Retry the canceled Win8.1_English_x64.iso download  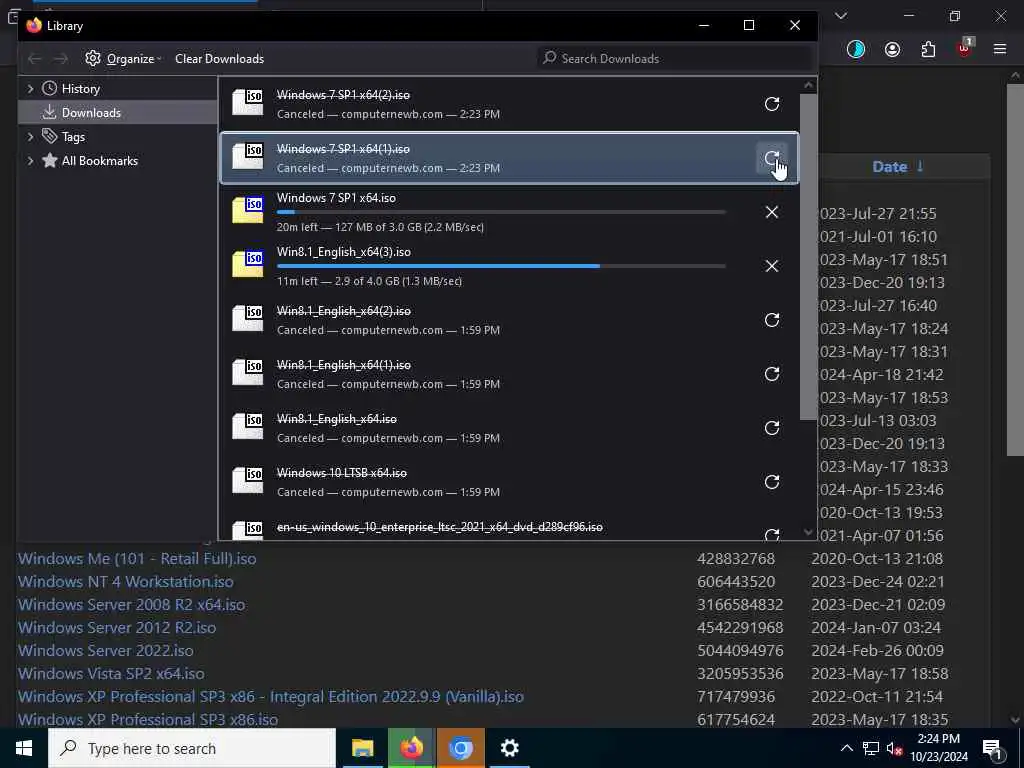coord(772,428)
